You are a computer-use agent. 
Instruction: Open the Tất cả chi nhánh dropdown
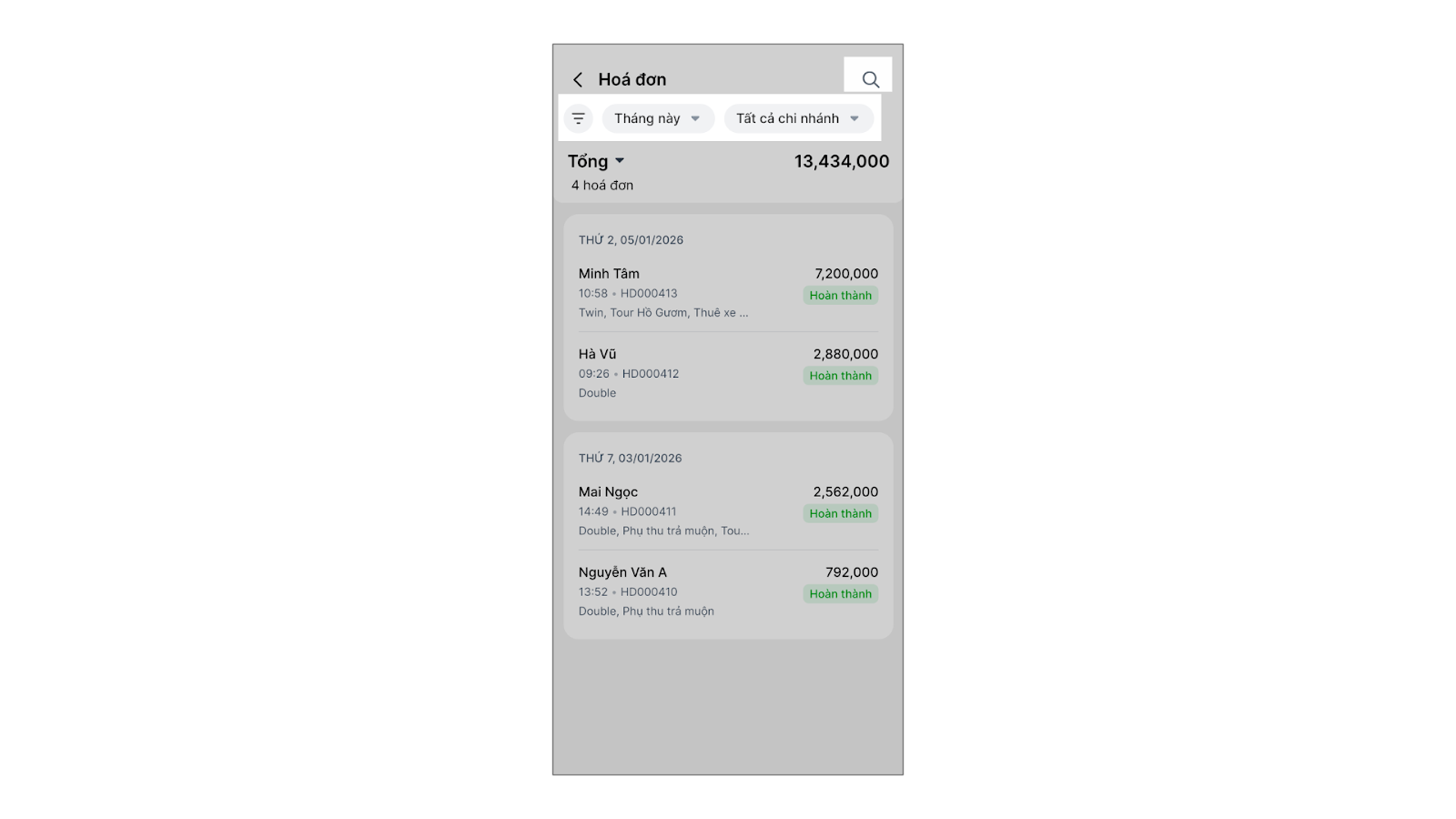pos(798,118)
